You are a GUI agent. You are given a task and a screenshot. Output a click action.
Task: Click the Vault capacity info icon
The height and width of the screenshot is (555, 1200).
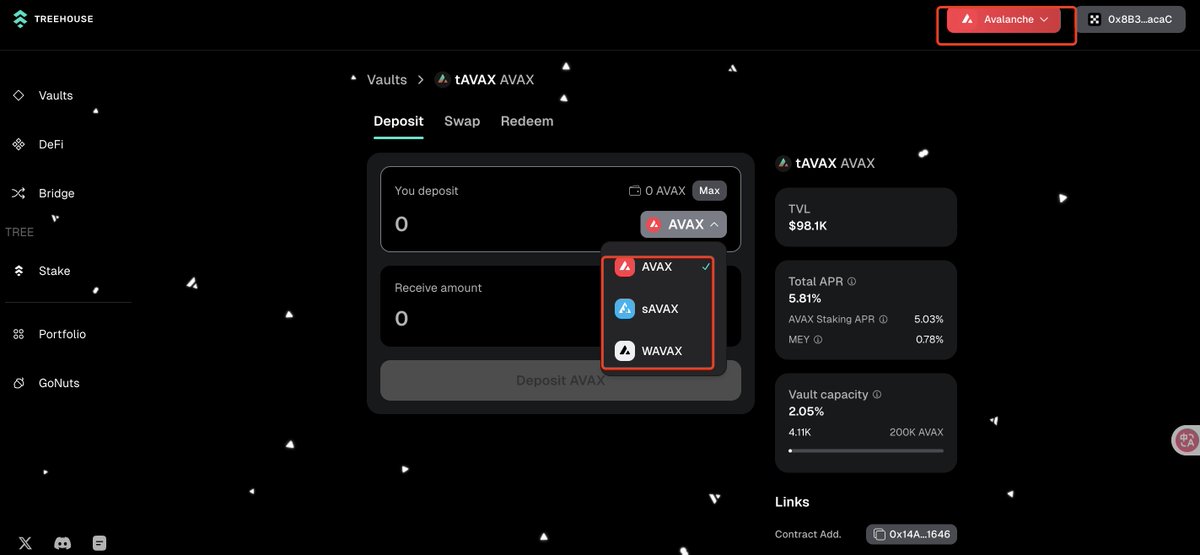coord(877,395)
